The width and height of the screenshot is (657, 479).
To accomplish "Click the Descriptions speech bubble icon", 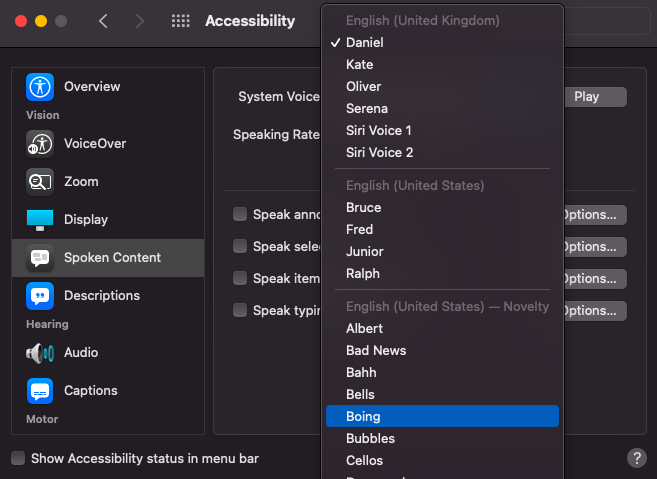I will pyautogui.click(x=40, y=296).
